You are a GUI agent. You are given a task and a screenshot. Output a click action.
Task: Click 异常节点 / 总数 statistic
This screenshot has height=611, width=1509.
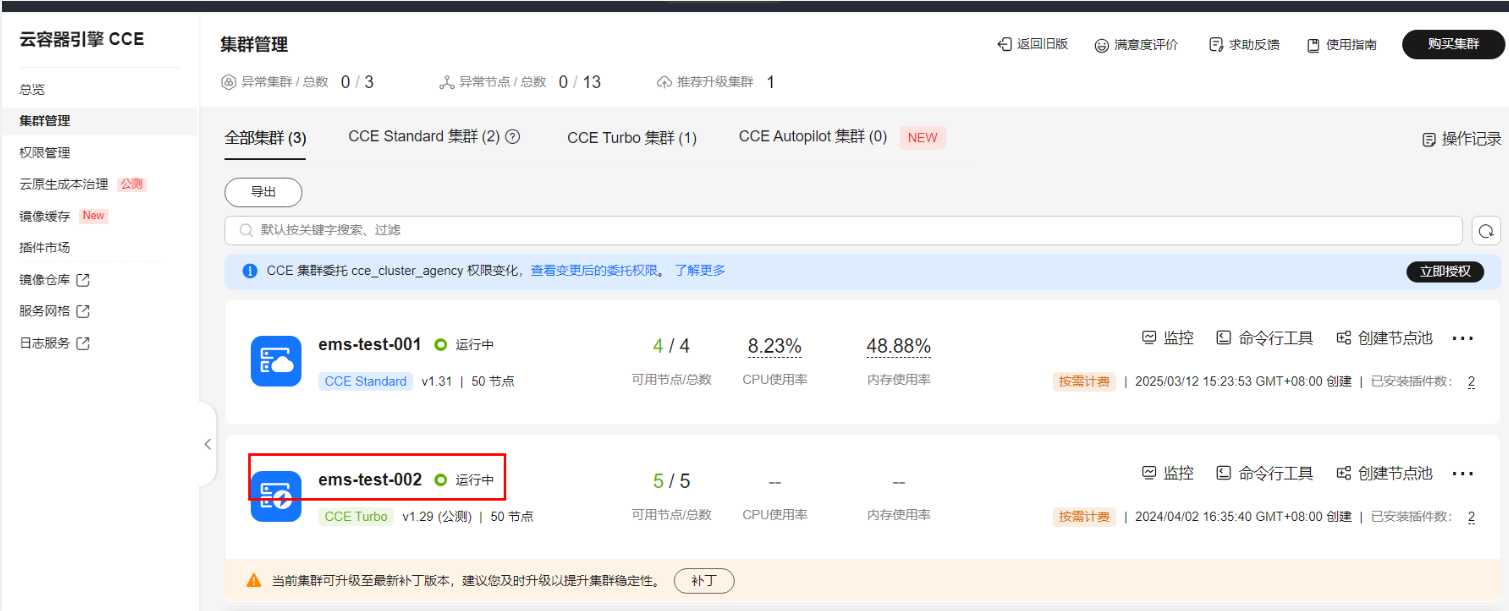(x=520, y=82)
